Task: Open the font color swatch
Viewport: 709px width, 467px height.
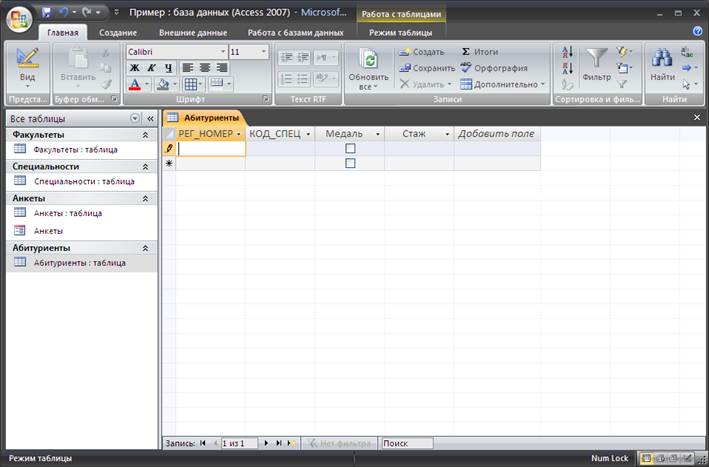Action: (135, 84)
